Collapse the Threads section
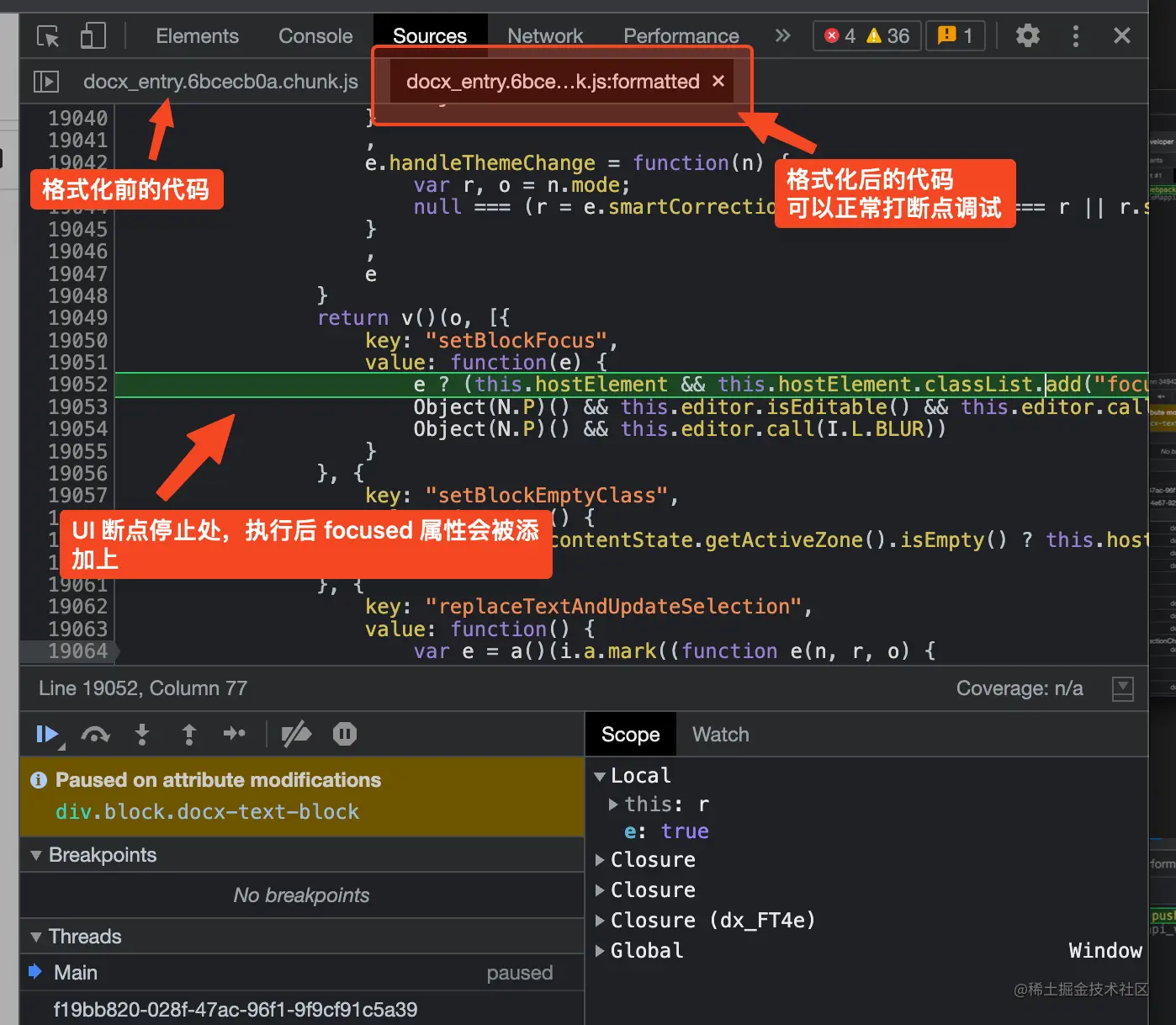This screenshot has width=1176, height=1025. (x=36, y=937)
